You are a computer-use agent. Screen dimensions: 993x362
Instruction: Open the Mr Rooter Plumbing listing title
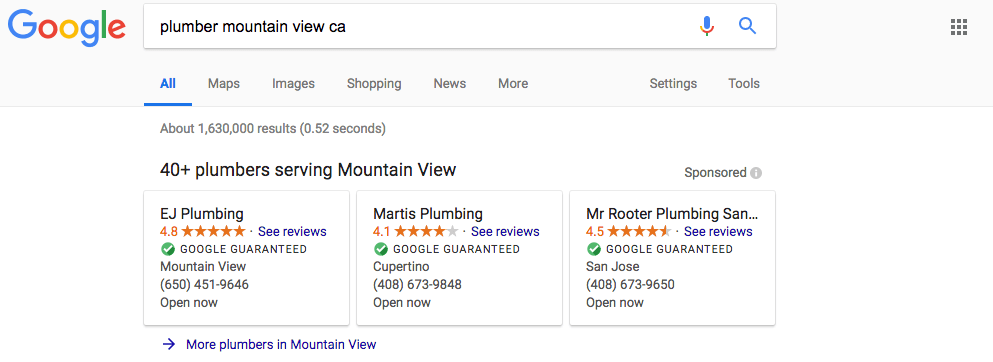tap(672, 213)
